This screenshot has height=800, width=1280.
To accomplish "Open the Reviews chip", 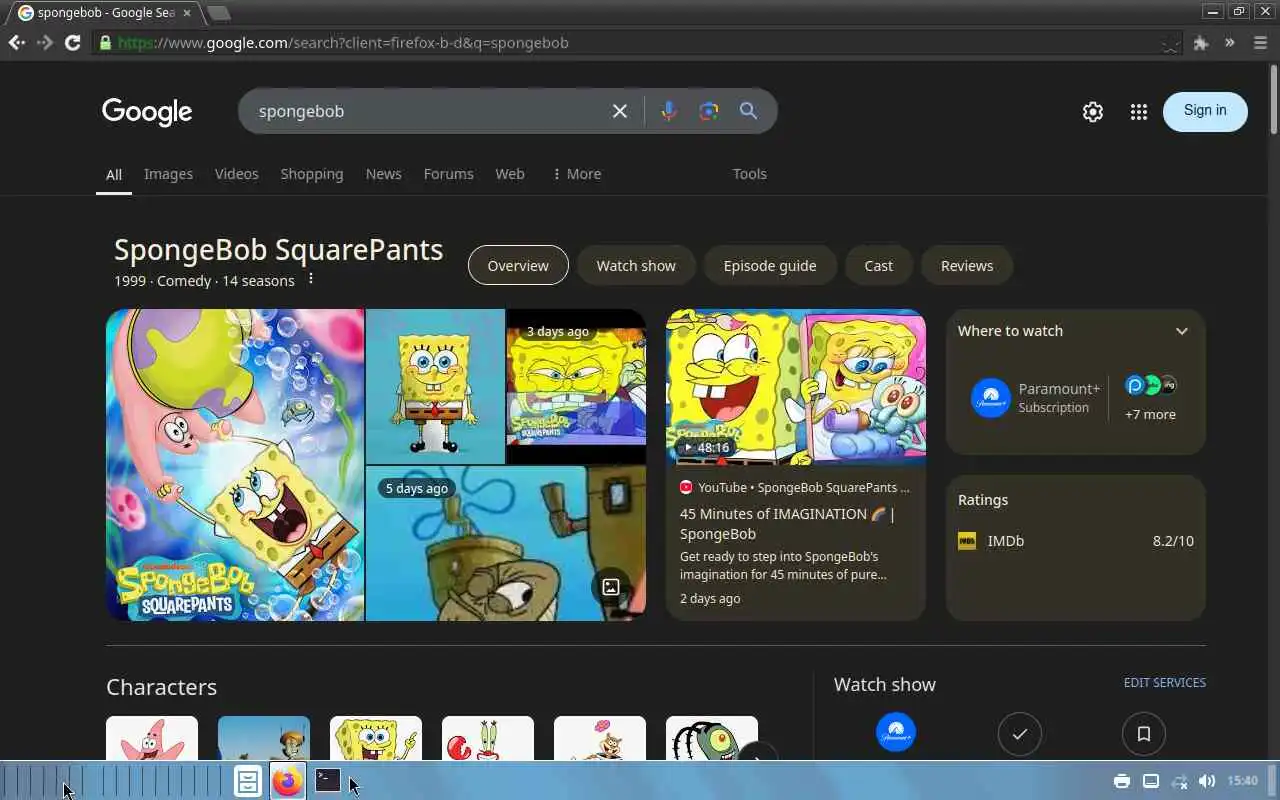I will (x=967, y=265).
